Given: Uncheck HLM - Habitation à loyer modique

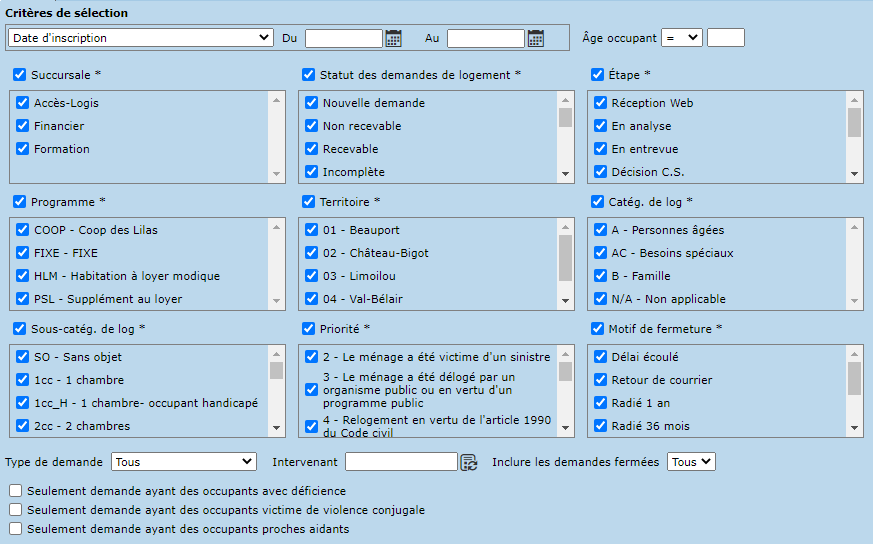Looking at the screenshot, I should tap(23, 276).
